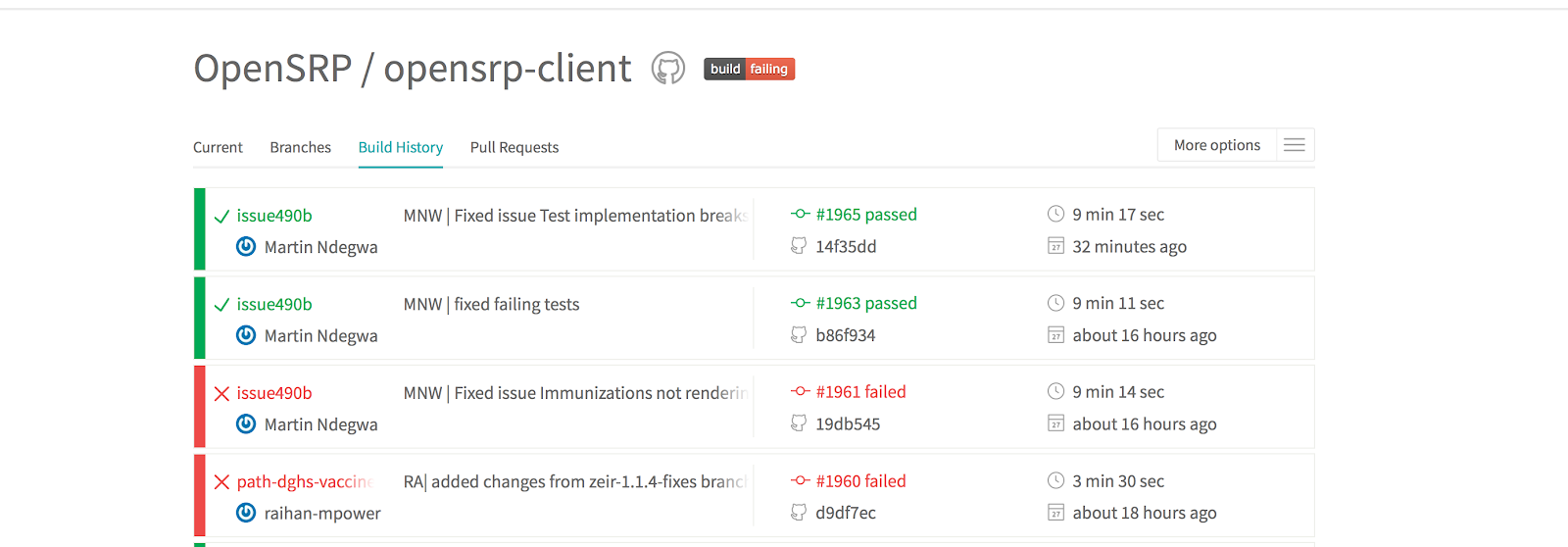Open commit 19db545 link
1568x547 pixels.
(848, 423)
